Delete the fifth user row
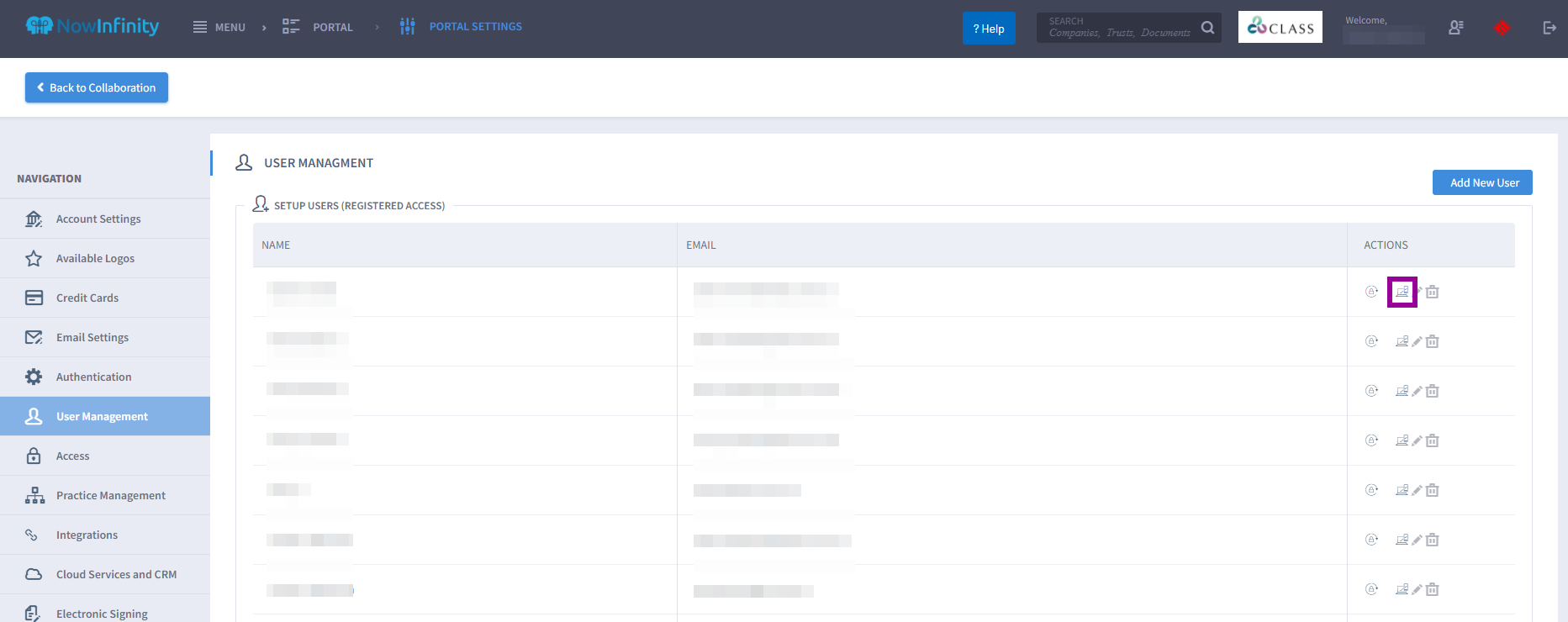This screenshot has width=1568, height=622. click(x=1433, y=490)
